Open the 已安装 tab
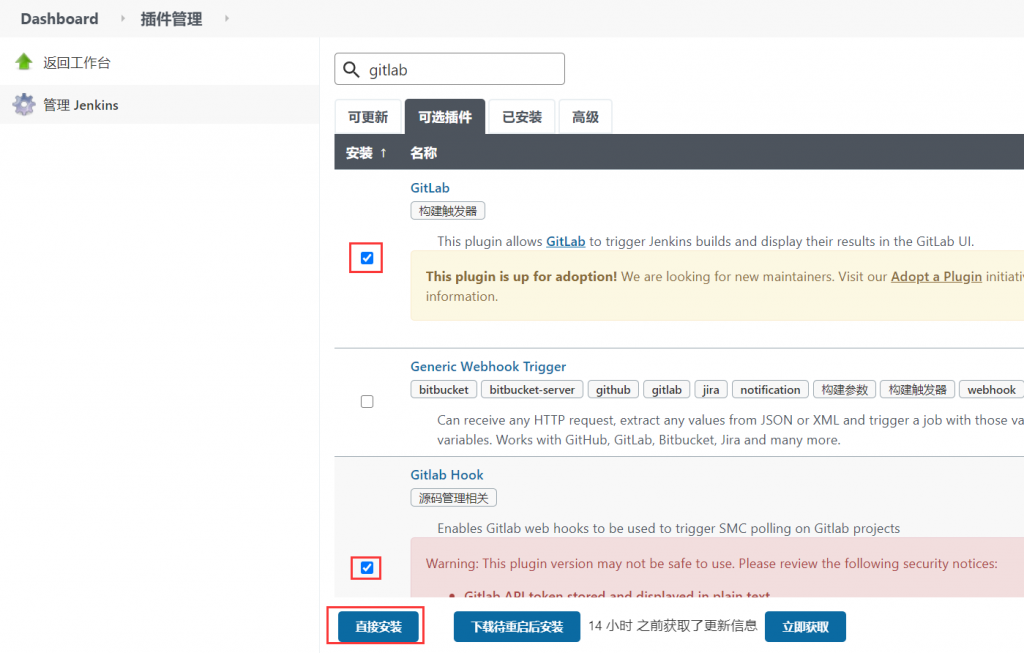Screen dimensions: 1024x653 (x=522, y=117)
